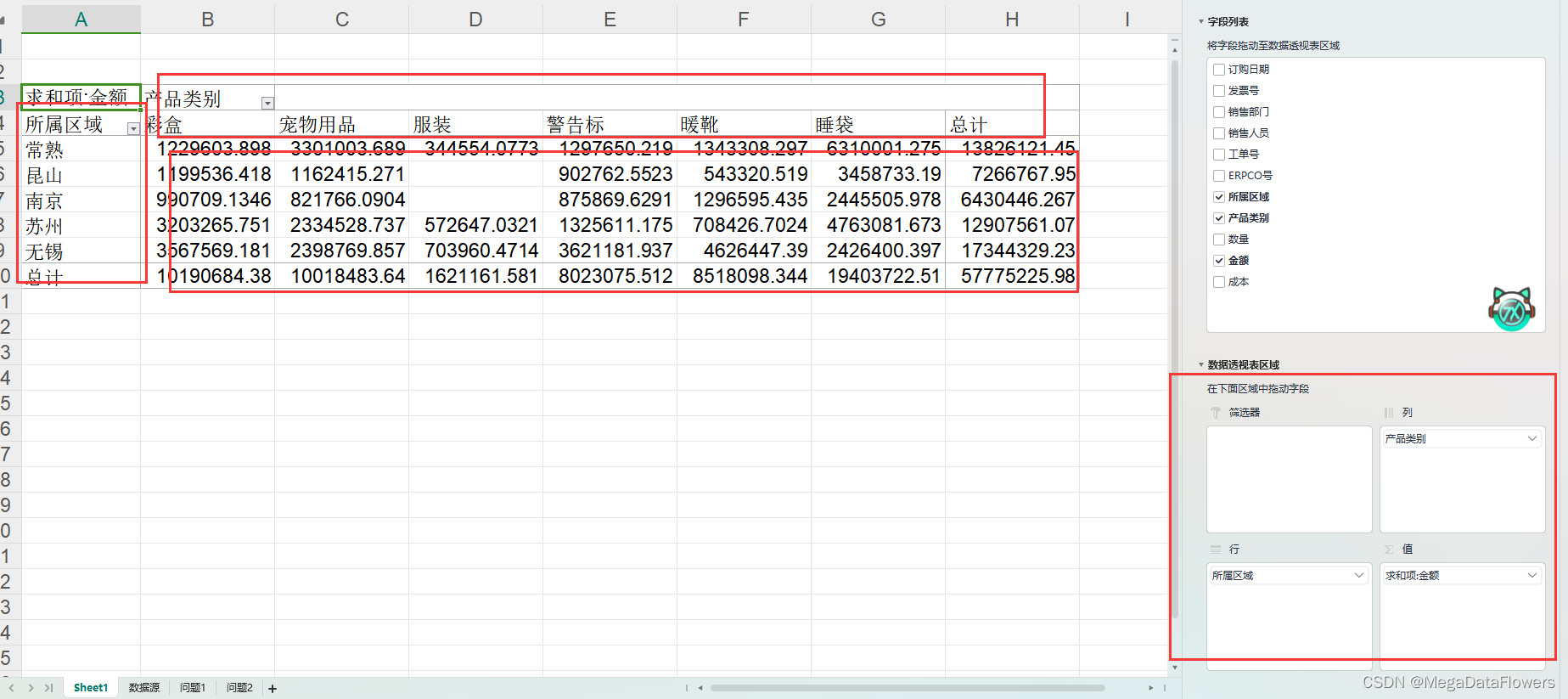The image size is (1568, 699).
Task: Select column H header
Action: (x=1012, y=20)
